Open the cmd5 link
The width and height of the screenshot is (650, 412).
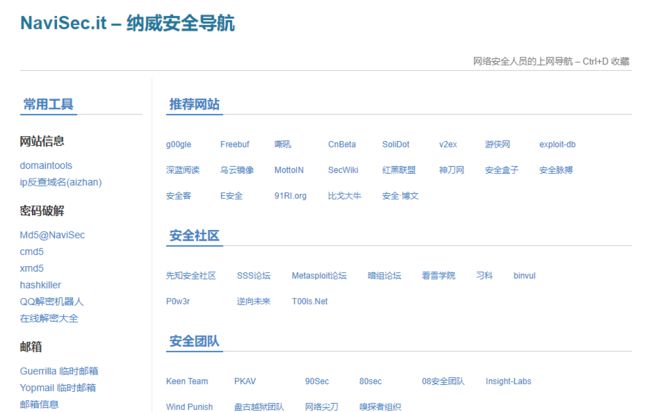click(32, 252)
